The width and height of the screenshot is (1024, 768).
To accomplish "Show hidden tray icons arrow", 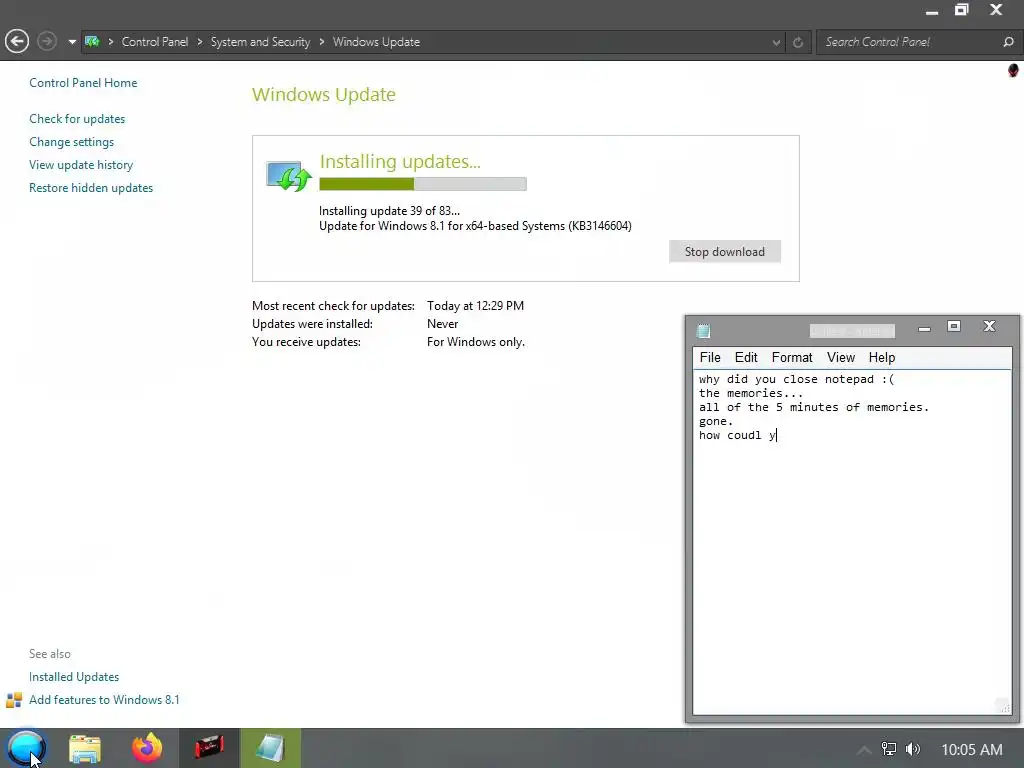I will click(x=864, y=750).
